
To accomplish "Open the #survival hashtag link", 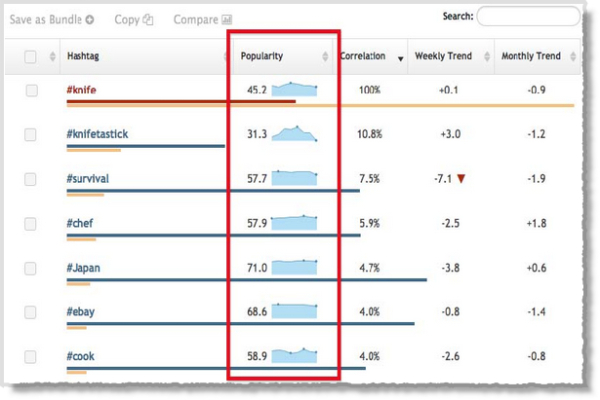I will (x=88, y=178).
